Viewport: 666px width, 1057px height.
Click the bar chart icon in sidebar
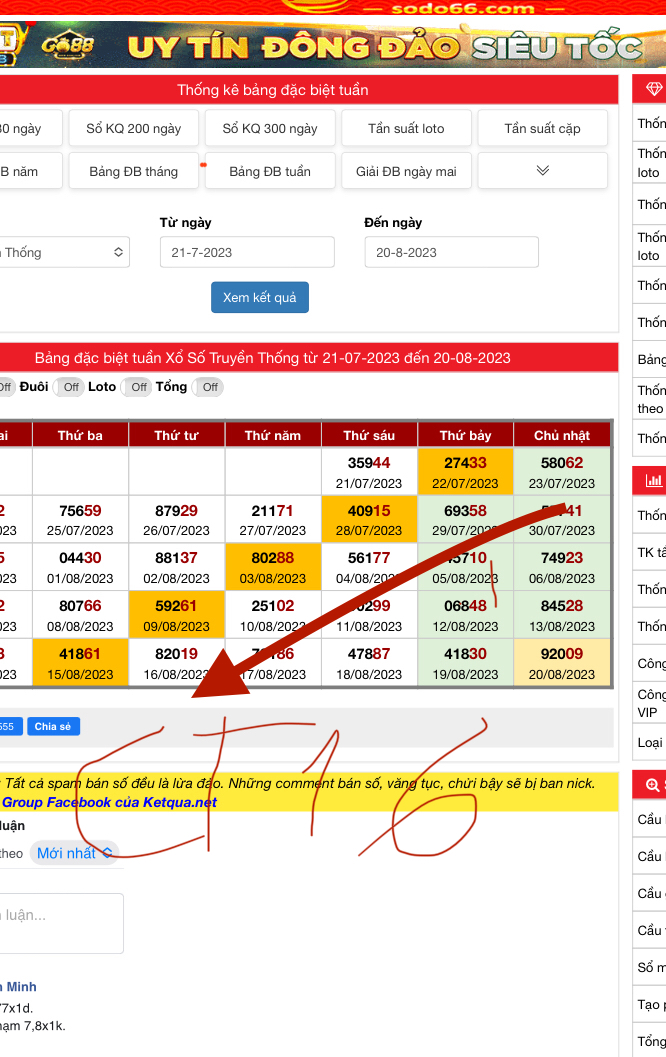tap(654, 481)
